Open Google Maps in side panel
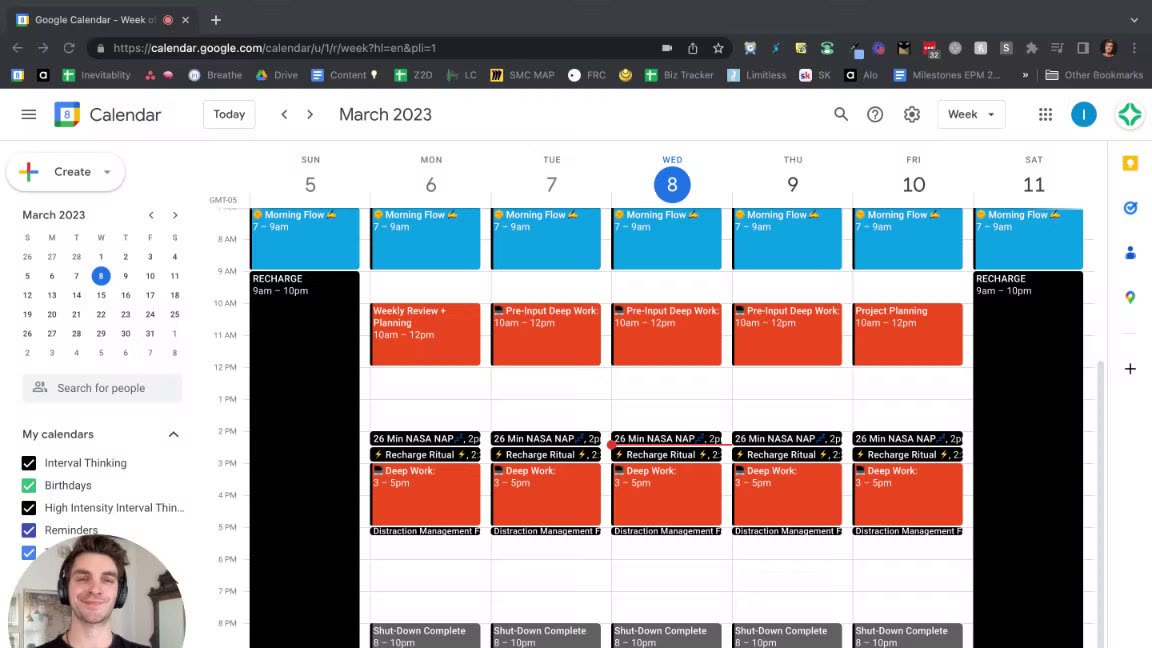The height and width of the screenshot is (648, 1152). pyautogui.click(x=1130, y=298)
